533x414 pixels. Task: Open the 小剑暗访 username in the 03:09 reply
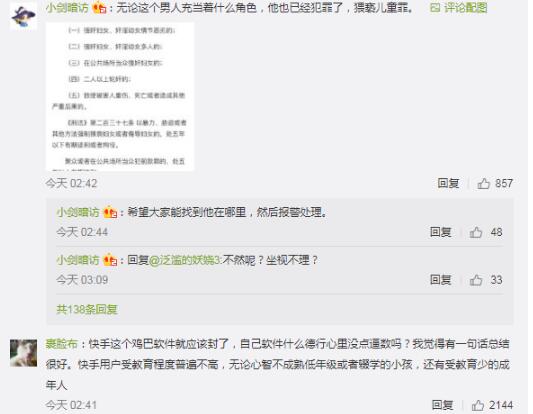click(78, 260)
